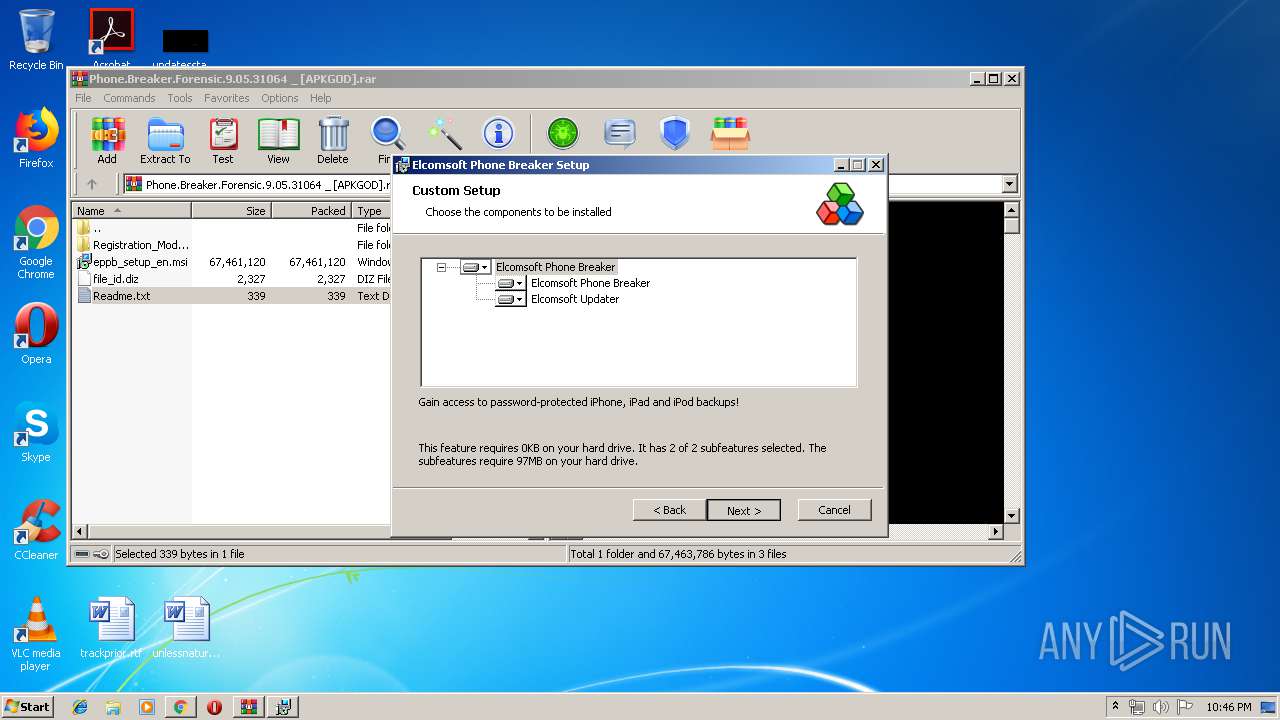1280x720 pixels.
Task: Show hidden system tray icons
Action: [x=1115, y=707]
